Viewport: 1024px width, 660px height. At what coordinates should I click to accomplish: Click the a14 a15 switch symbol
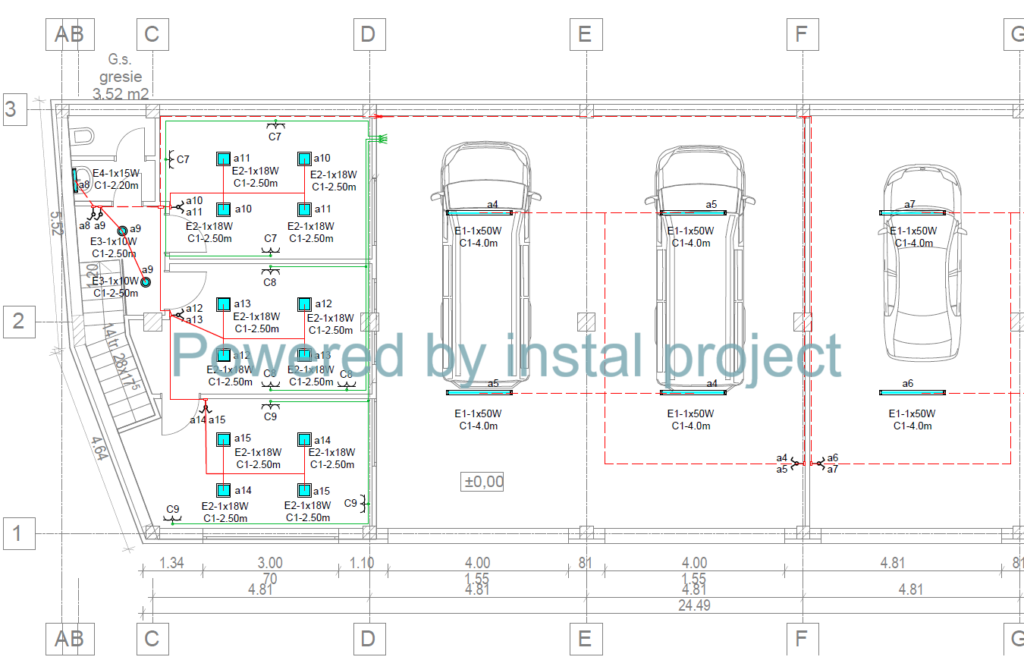[203, 408]
